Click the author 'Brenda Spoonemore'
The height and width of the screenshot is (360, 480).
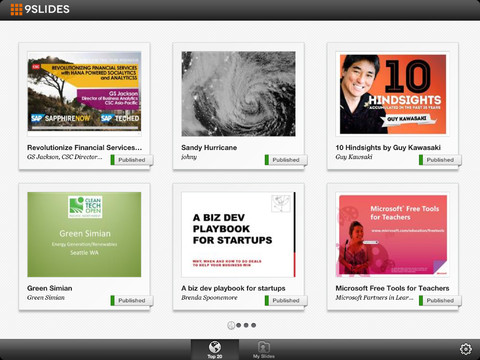[209, 297]
